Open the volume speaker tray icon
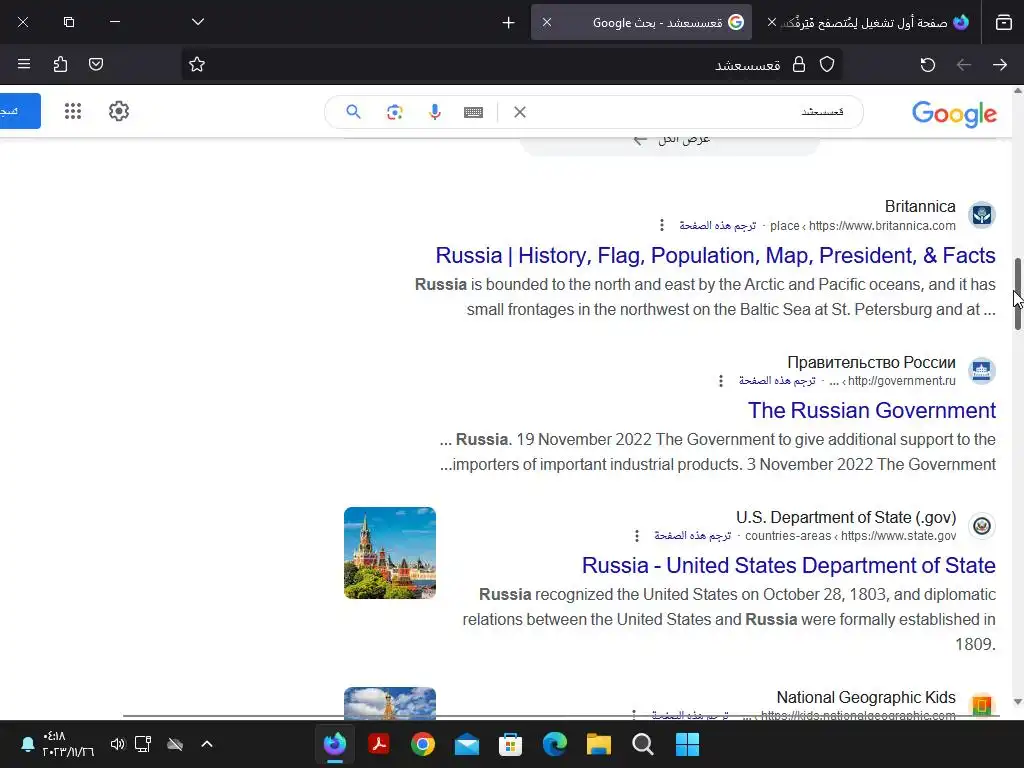Screen dimensions: 1024x768 [x=118, y=744]
